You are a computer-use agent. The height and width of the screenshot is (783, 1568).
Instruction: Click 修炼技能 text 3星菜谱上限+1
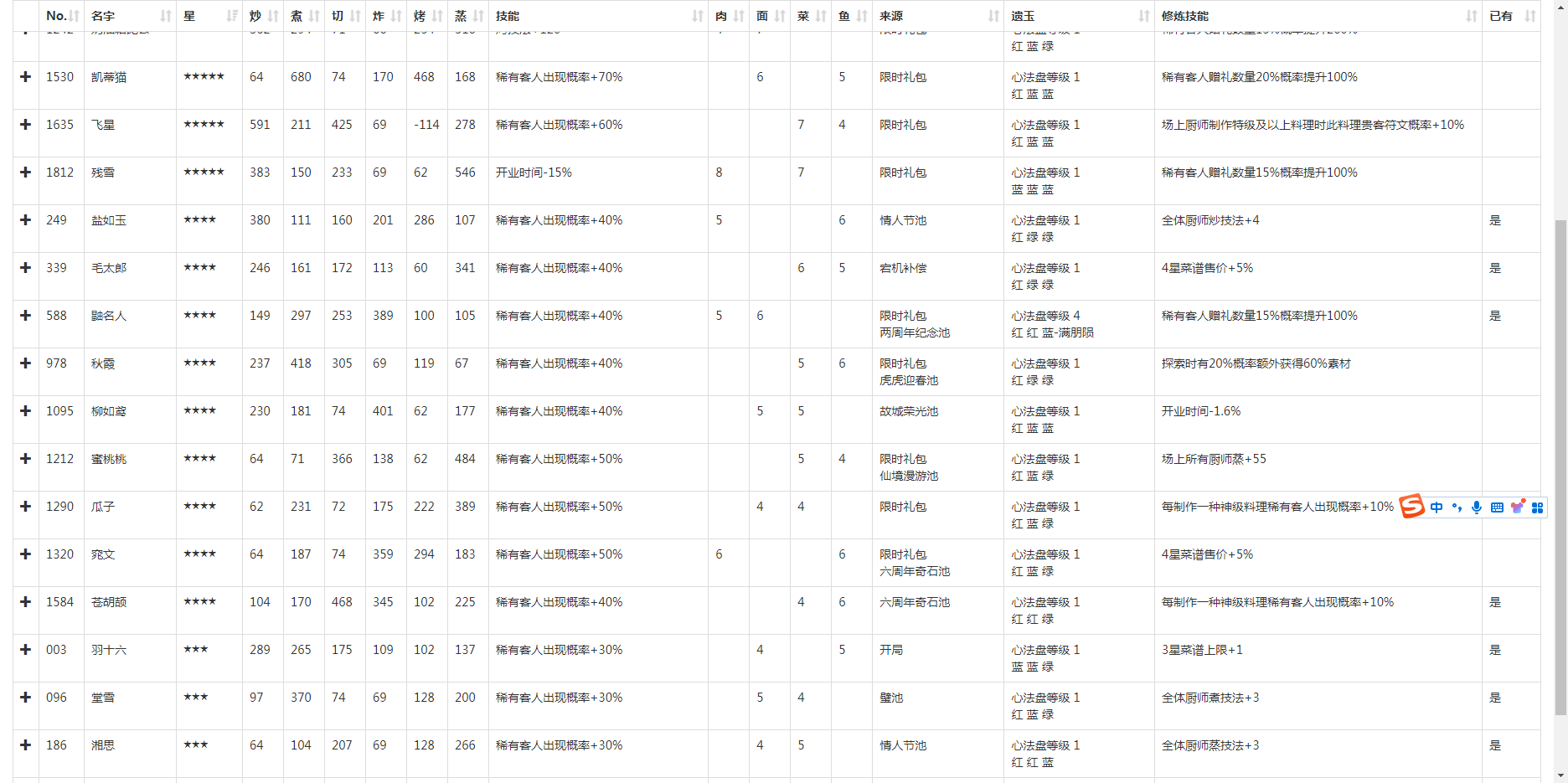coord(1202,650)
